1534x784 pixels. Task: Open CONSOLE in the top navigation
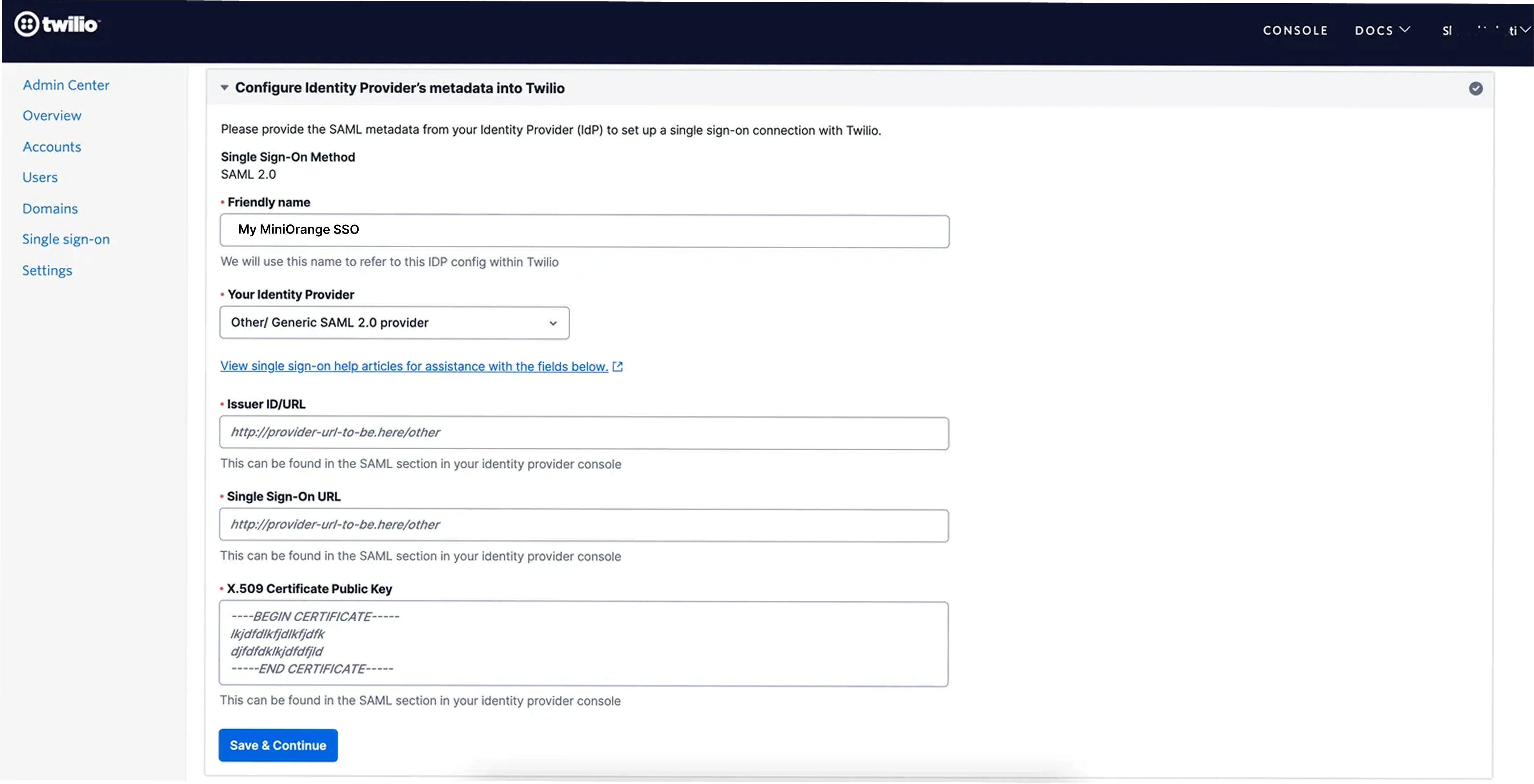point(1295,30)
